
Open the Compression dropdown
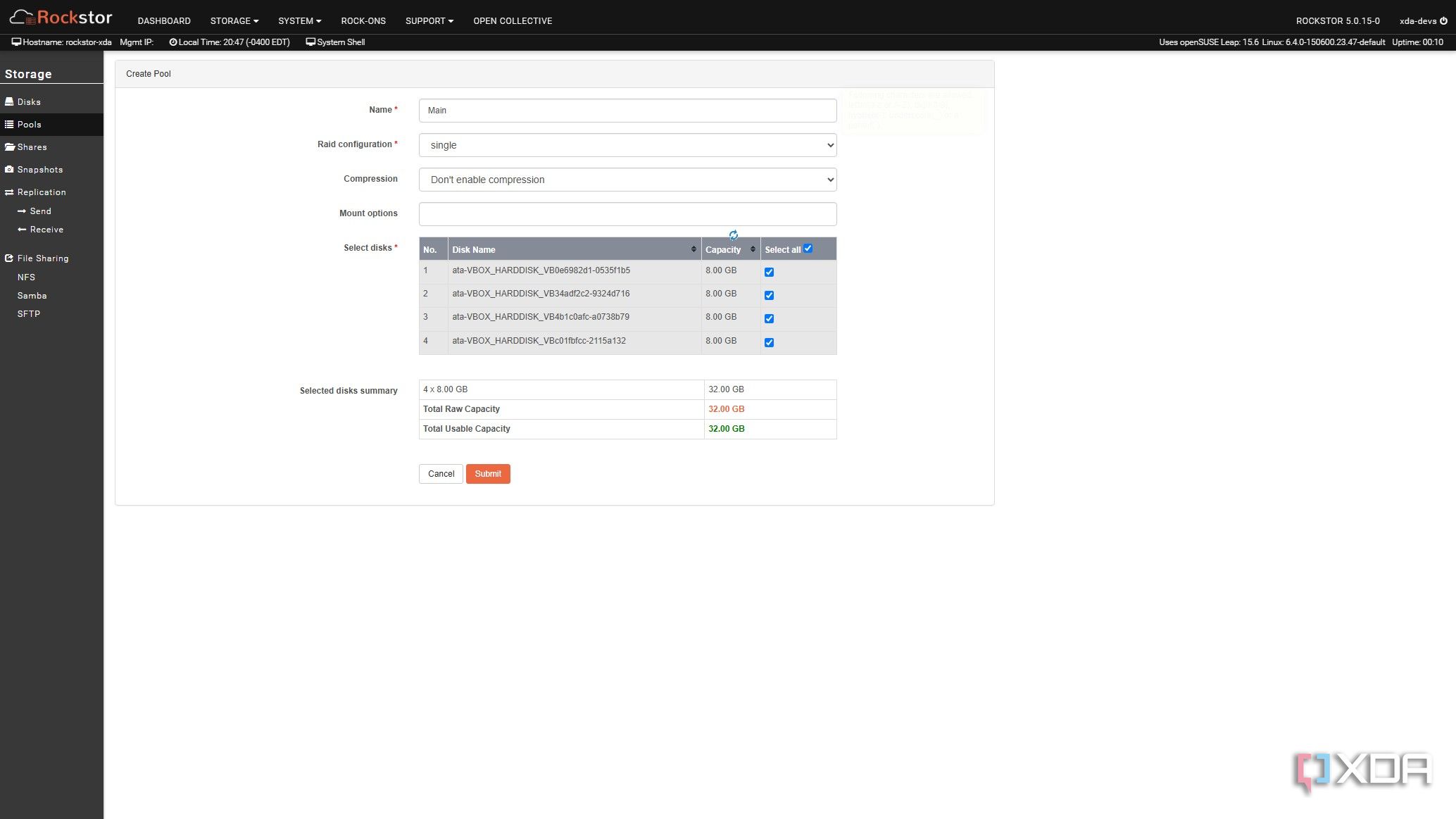(x=627, y=180)
